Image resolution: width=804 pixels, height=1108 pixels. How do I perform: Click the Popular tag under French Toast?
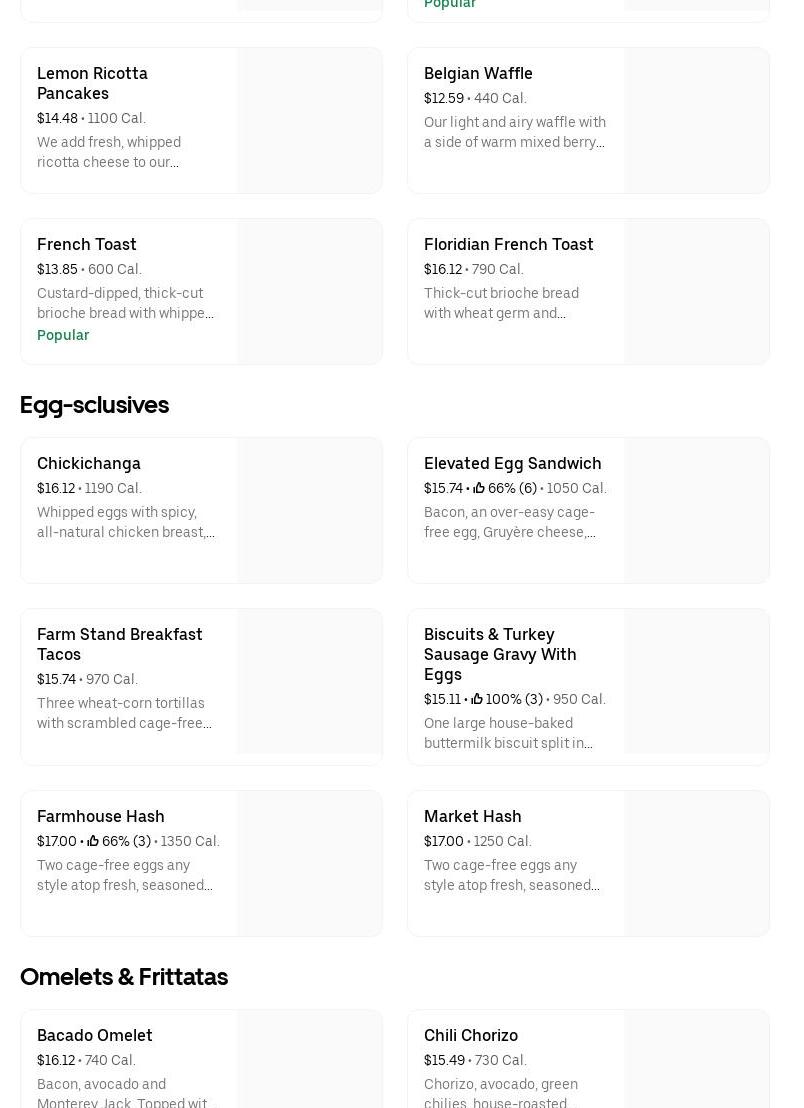pos(63,335)
